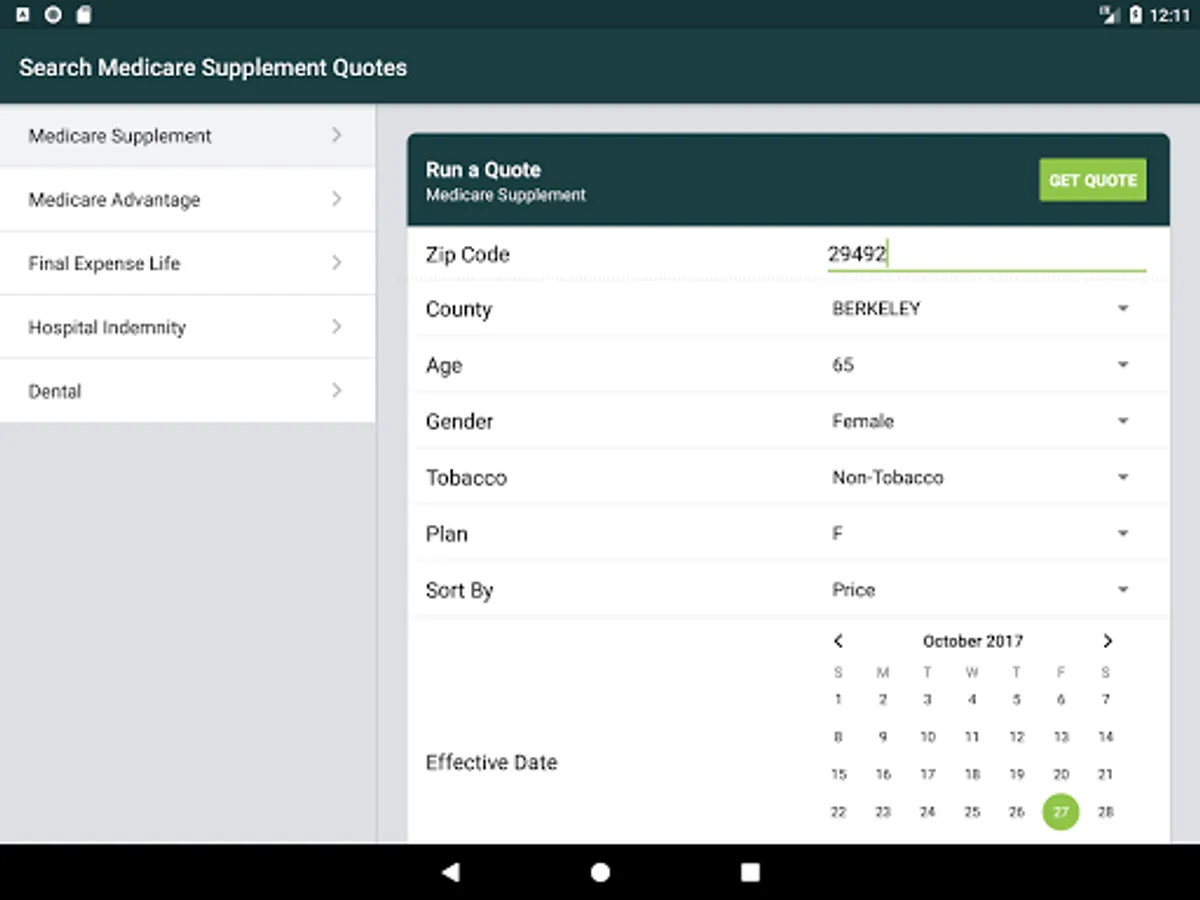The image size is (1200, 900).
Task: Tap the battery icon in status bar
Action: [1136, 15]
